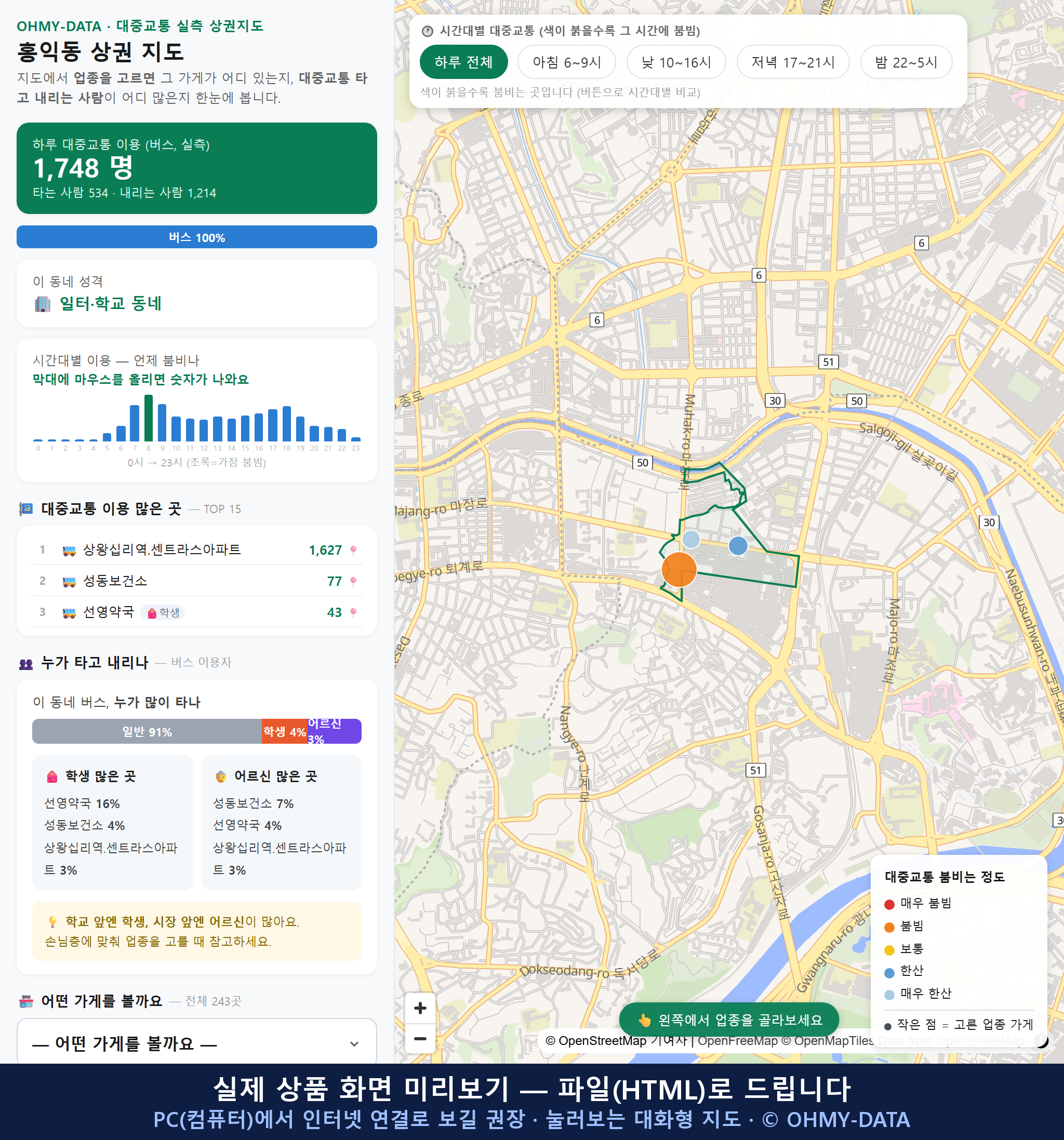This screenshot has width=1064, height=1140.
Task: Click the blue 한산 legend dot
Action: (x=889, y=973)
